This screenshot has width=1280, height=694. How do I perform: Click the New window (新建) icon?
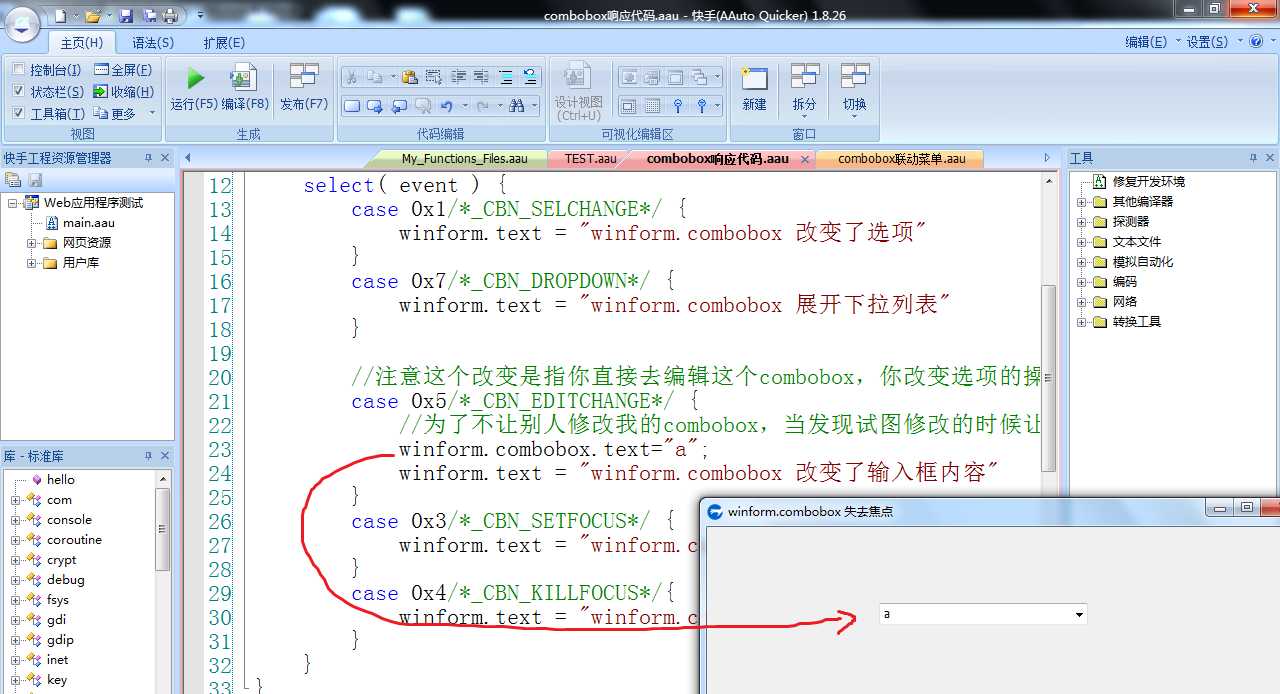(754, 77)
